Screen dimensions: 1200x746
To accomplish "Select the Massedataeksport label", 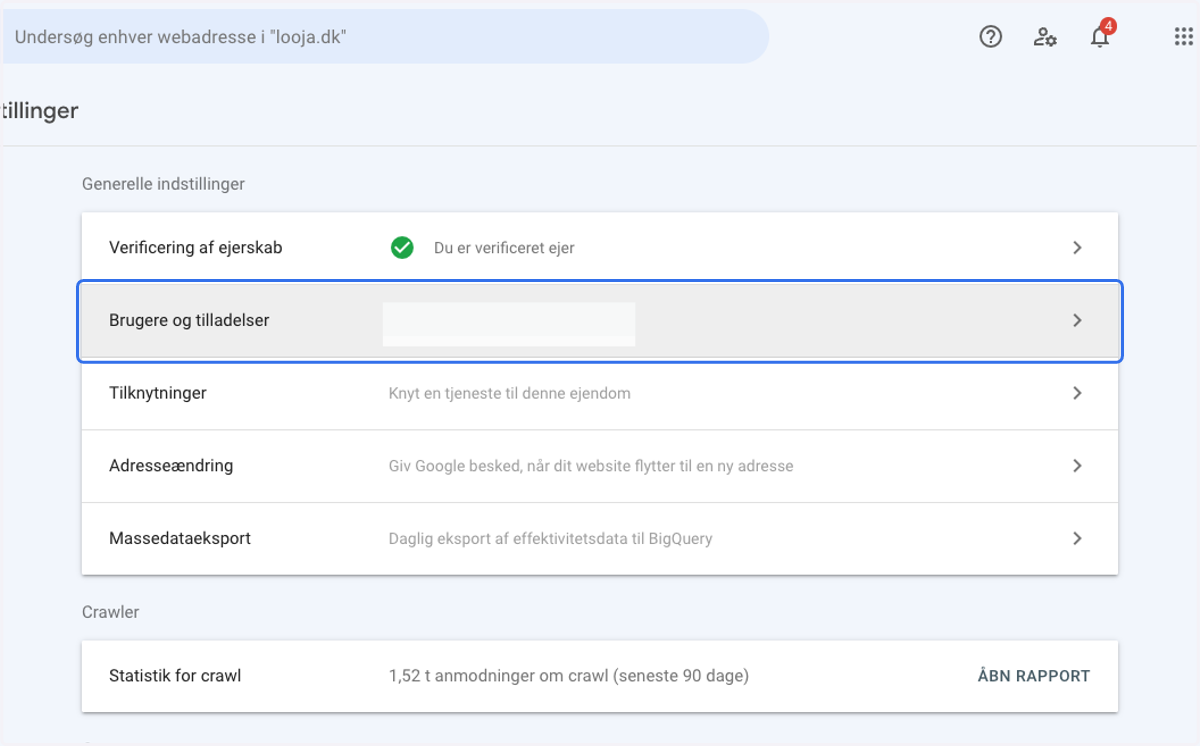I will [180, 538].
